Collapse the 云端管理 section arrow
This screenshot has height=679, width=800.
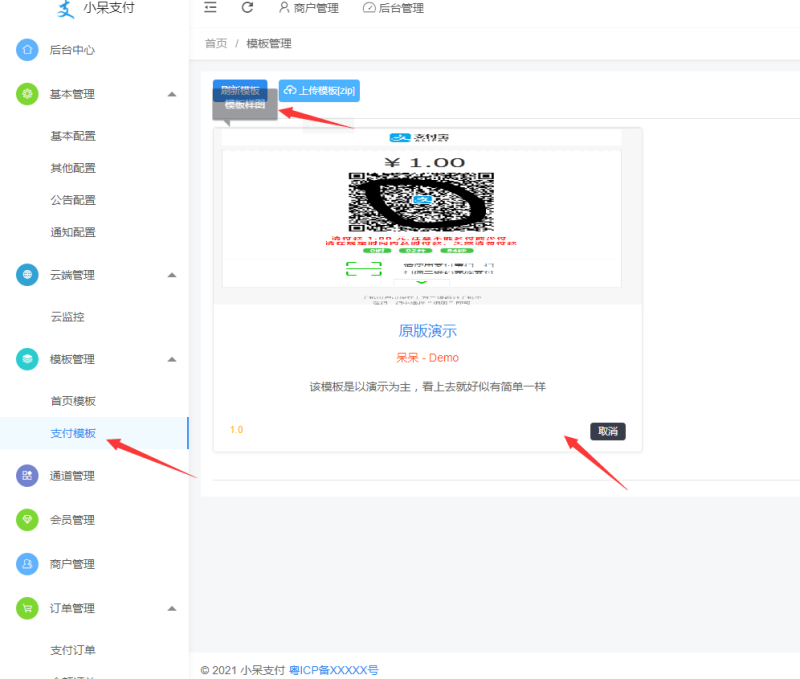pos(172,275)
